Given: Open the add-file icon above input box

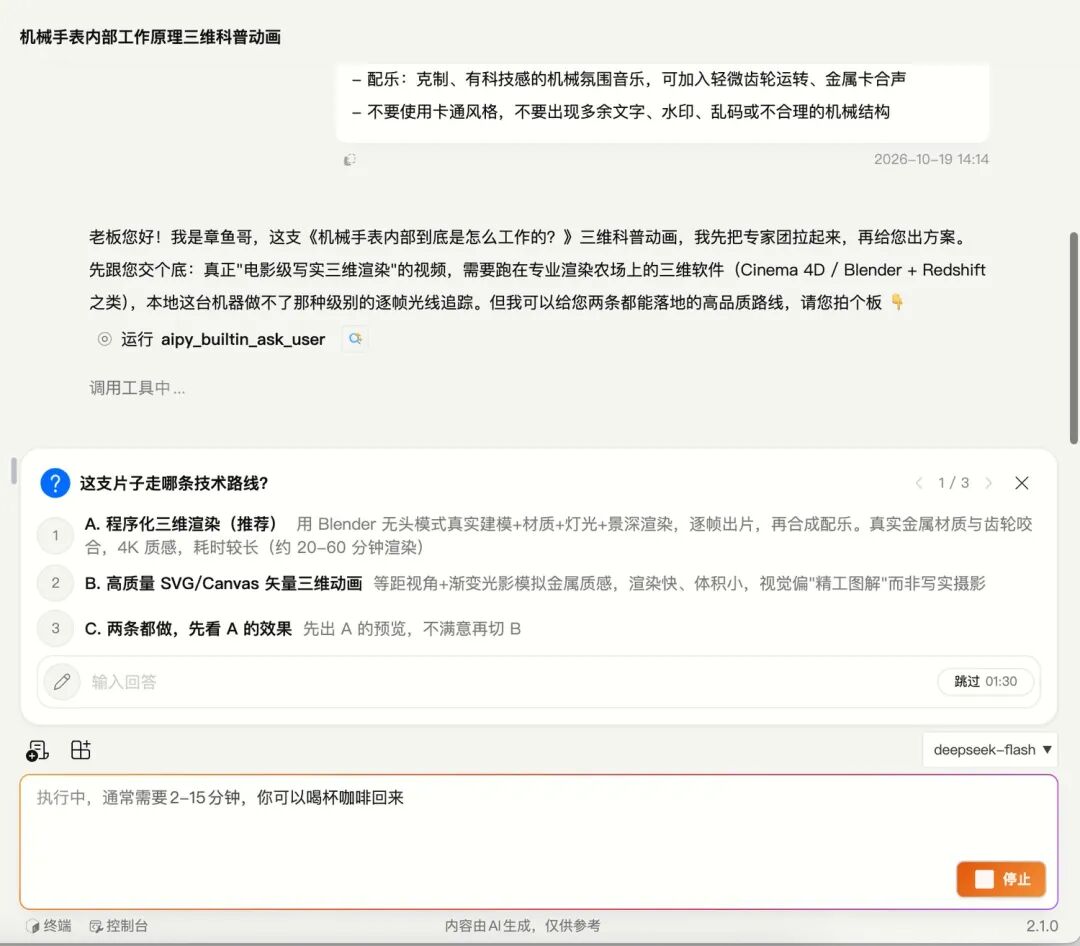Looking at the screenshot, I should point(37,750).
